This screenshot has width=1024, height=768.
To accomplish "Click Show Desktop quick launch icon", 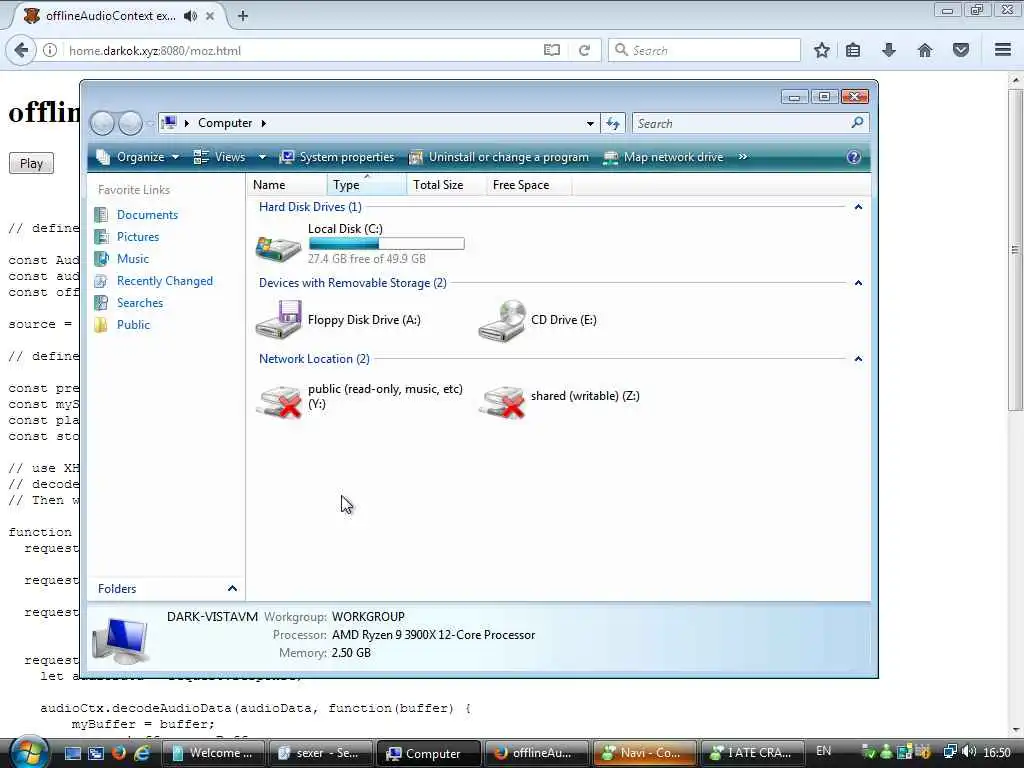I will click(72, 753).
